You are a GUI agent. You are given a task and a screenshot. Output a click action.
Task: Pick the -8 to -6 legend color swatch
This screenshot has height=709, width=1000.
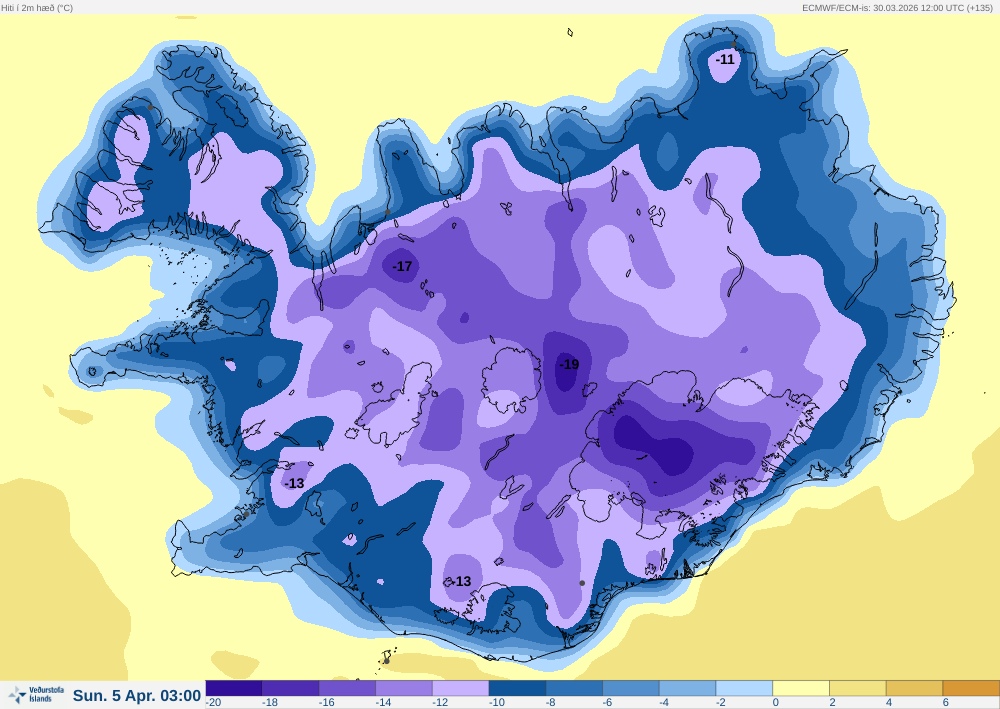[x=574, y=689]
